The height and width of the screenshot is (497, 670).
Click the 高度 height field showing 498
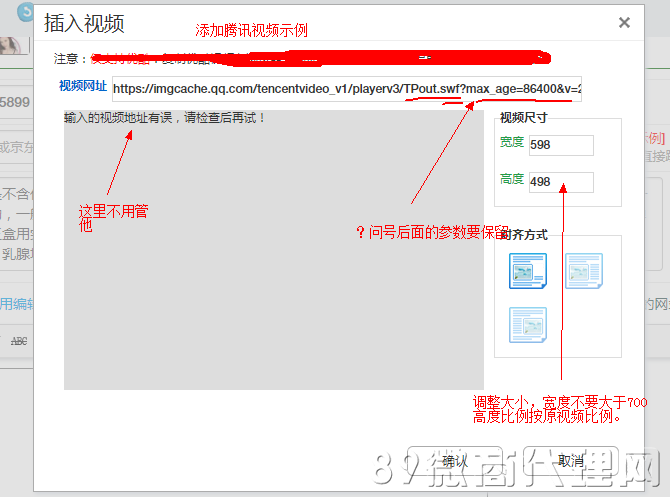(561, 182)
